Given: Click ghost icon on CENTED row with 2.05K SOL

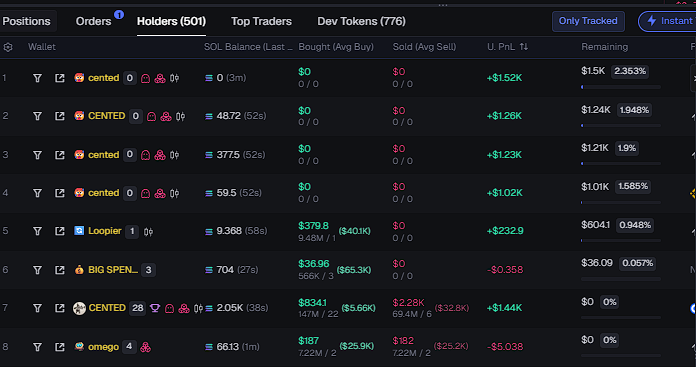Looking at the screenshot, I should 169,308.
